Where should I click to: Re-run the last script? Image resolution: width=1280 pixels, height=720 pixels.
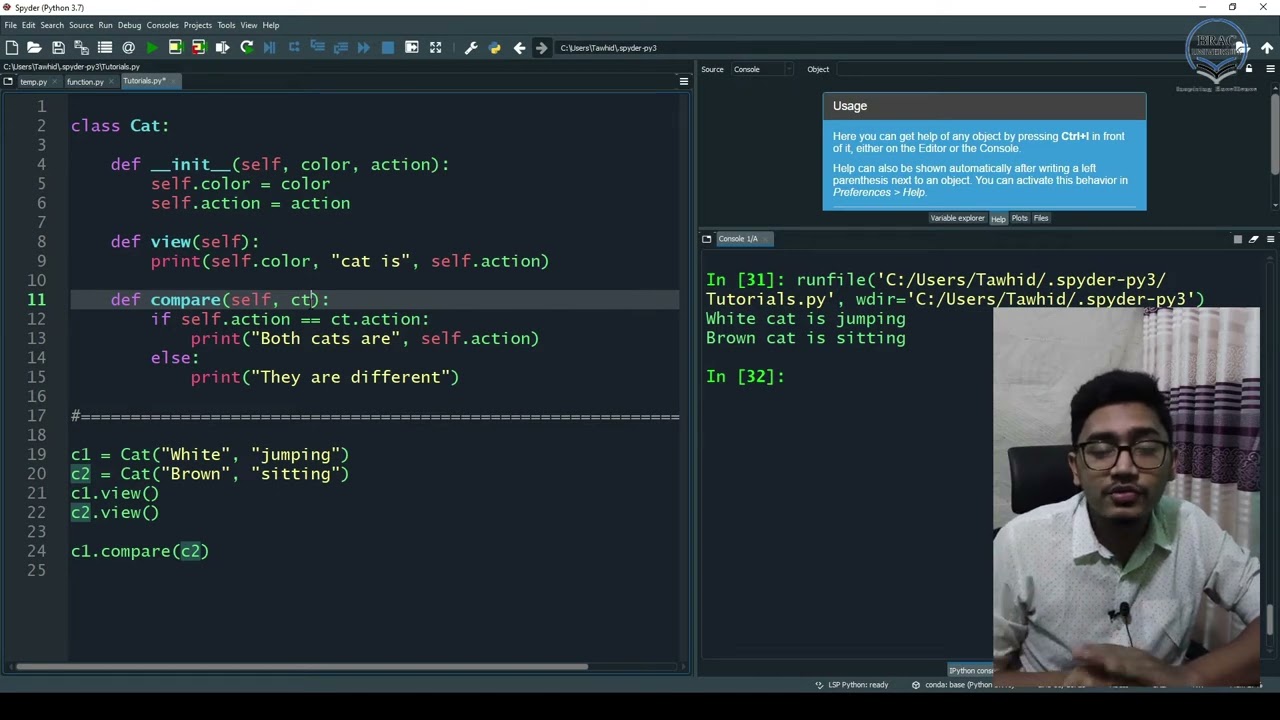tap(246, 47)
